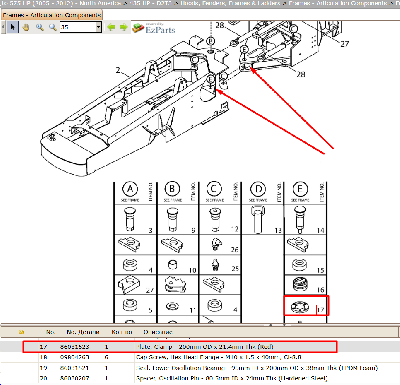Select Frames - Articulation Components tab
Viewport: 400px width, 385px height.
(52, 15)
